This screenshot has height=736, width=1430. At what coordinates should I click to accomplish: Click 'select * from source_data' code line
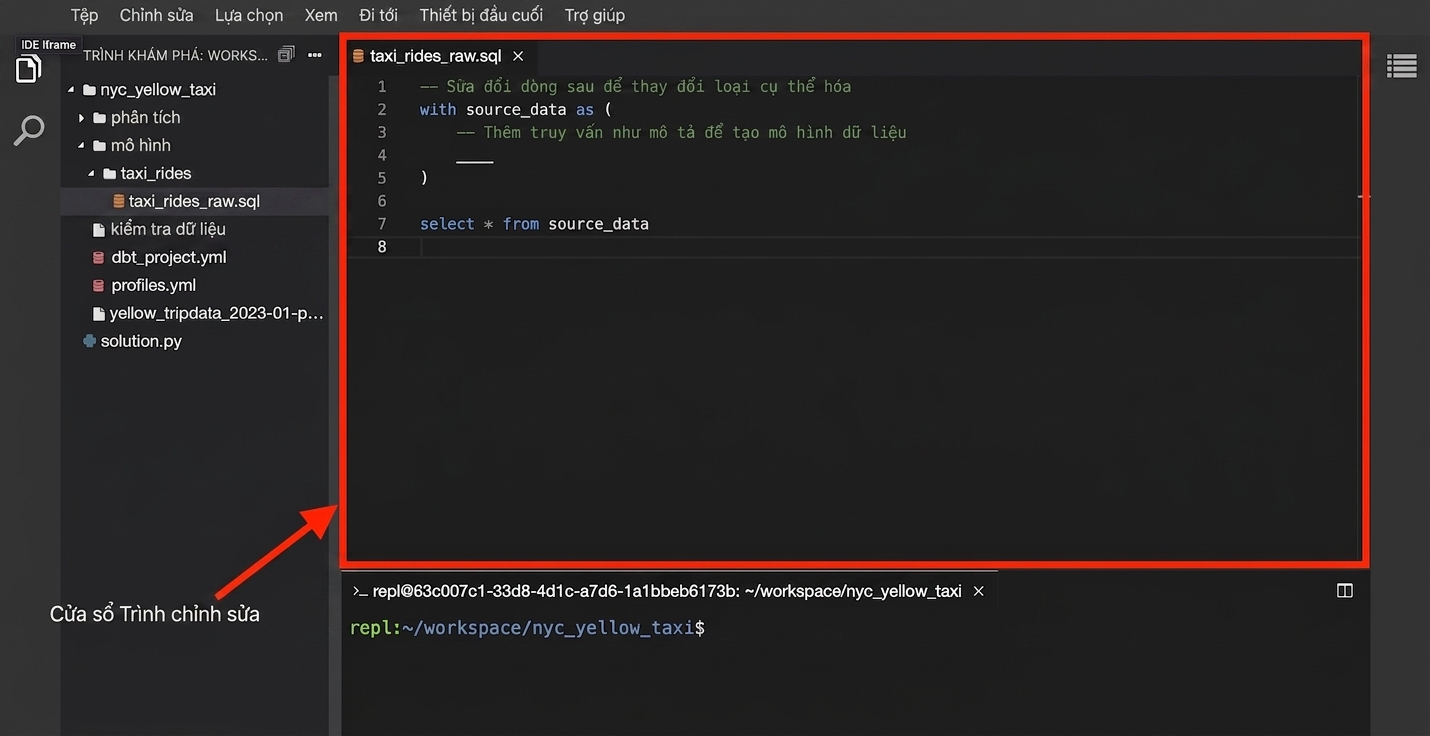[534, 224]
